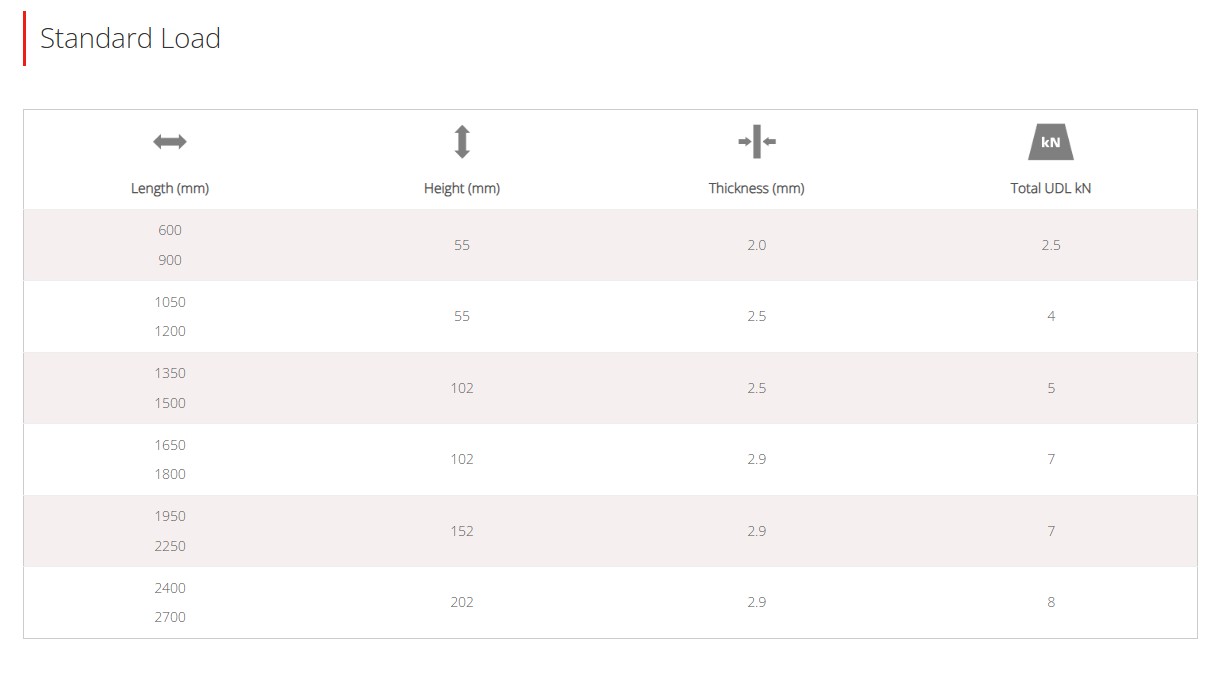Select the 1800 length entry
Screen dimensions: 1216x684
point(170,474)
